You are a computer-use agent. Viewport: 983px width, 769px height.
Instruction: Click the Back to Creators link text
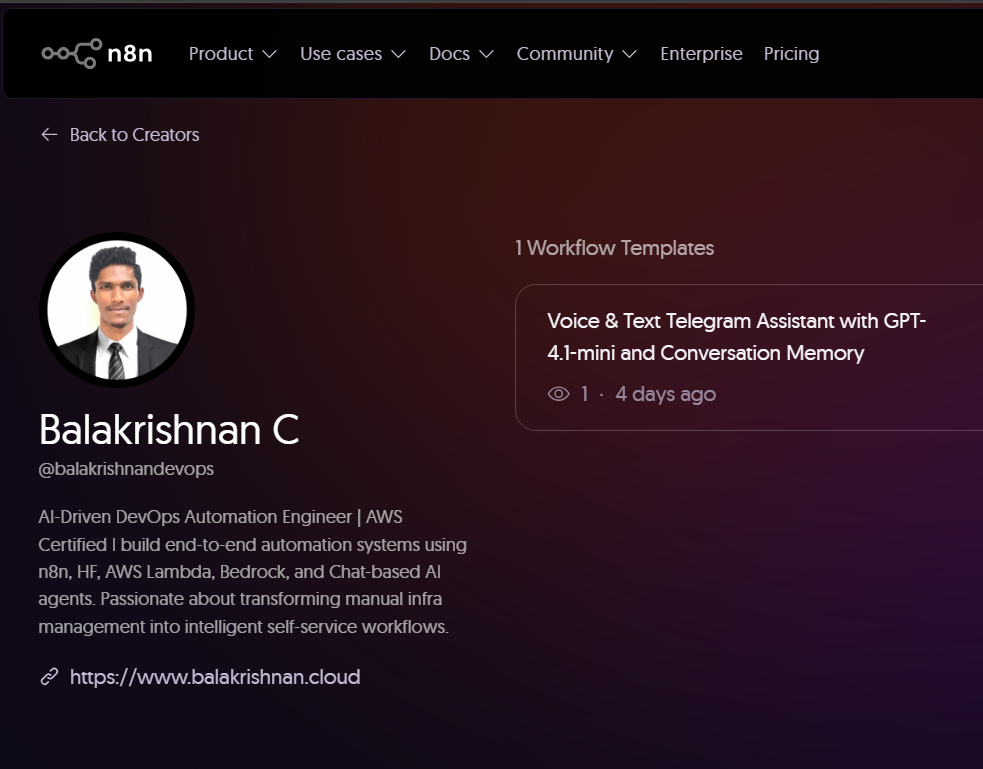point(134,135)
